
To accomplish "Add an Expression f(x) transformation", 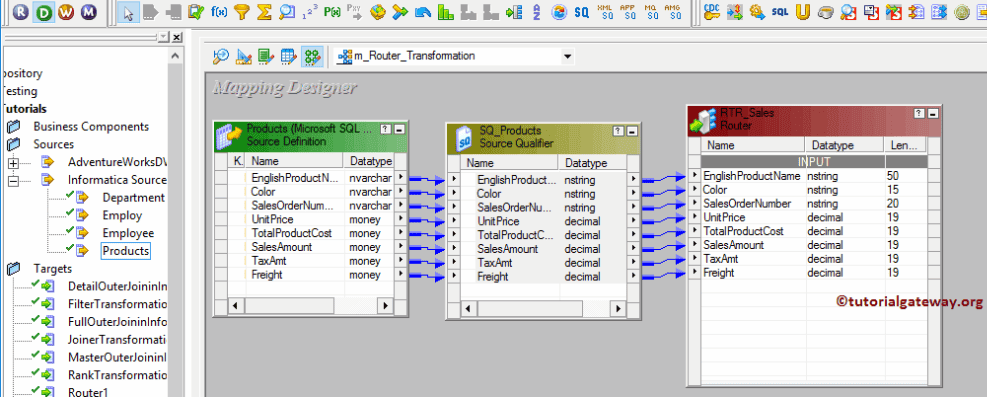I will point(218,11).
